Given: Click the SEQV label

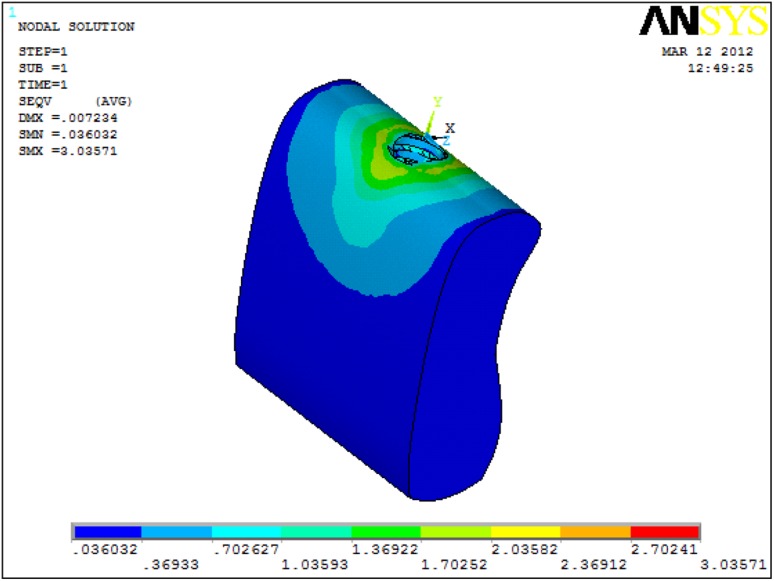Looking at the screenshot, I should click(x=35, y=101).
